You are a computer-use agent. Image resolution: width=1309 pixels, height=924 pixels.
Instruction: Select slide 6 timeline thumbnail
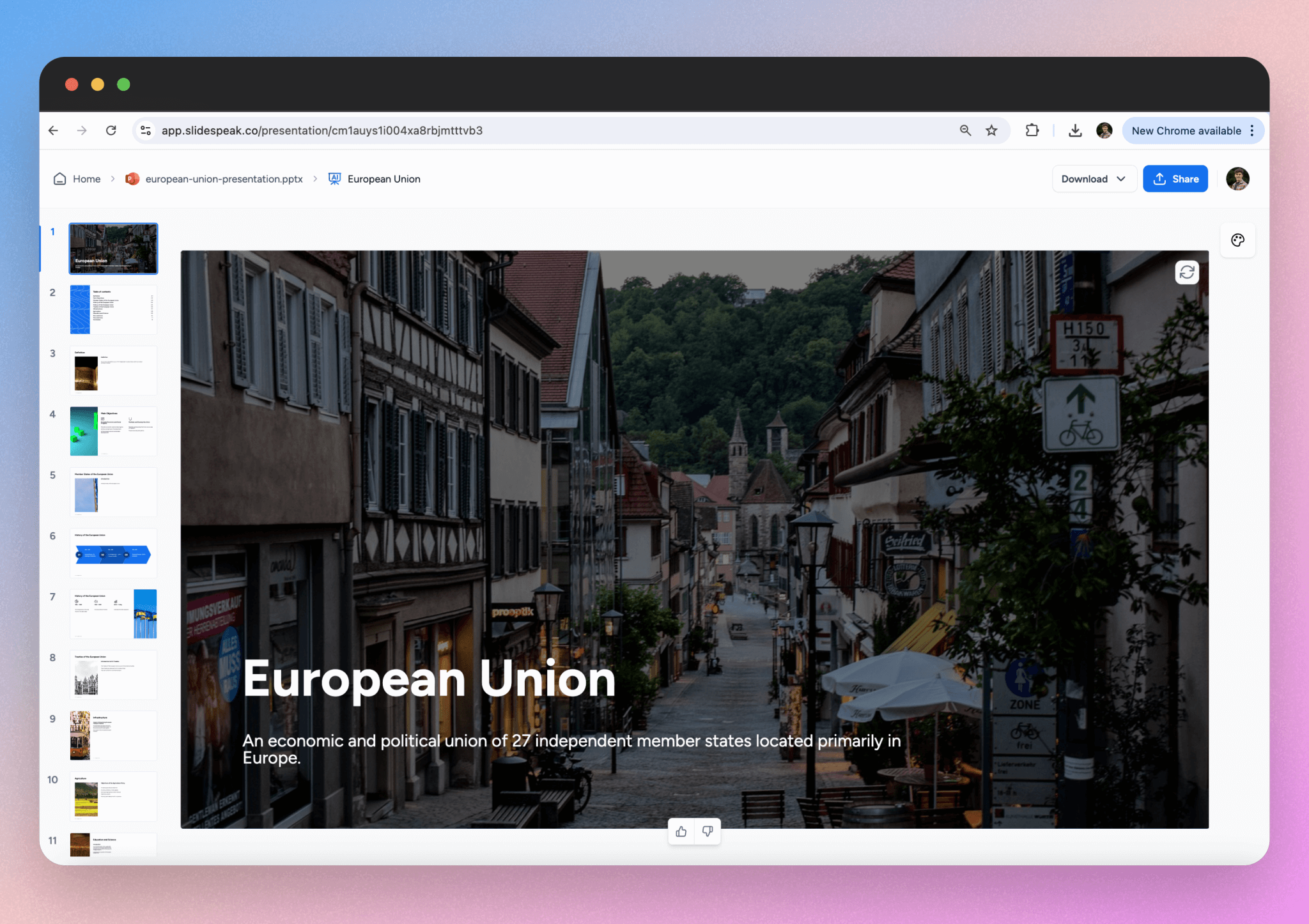[x=113, y=553]
